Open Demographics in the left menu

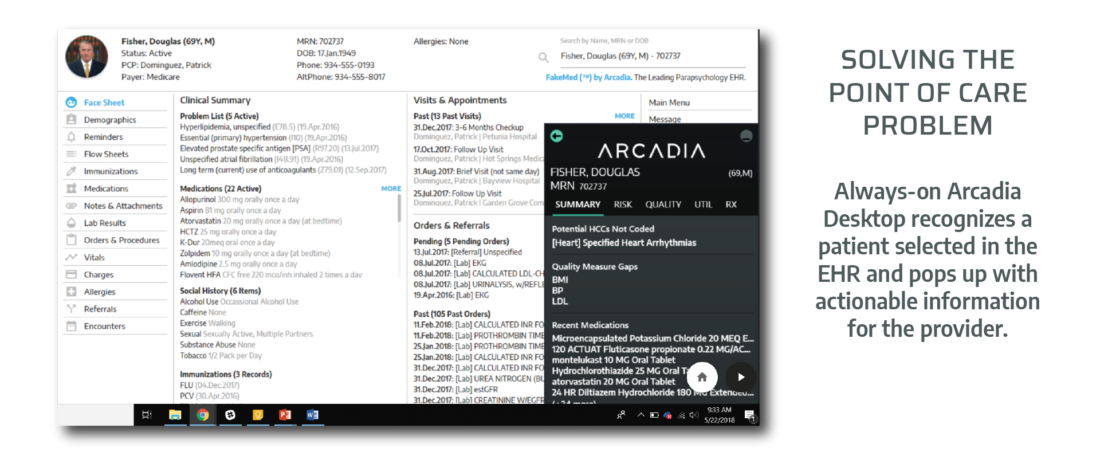(x=110, y=120)
